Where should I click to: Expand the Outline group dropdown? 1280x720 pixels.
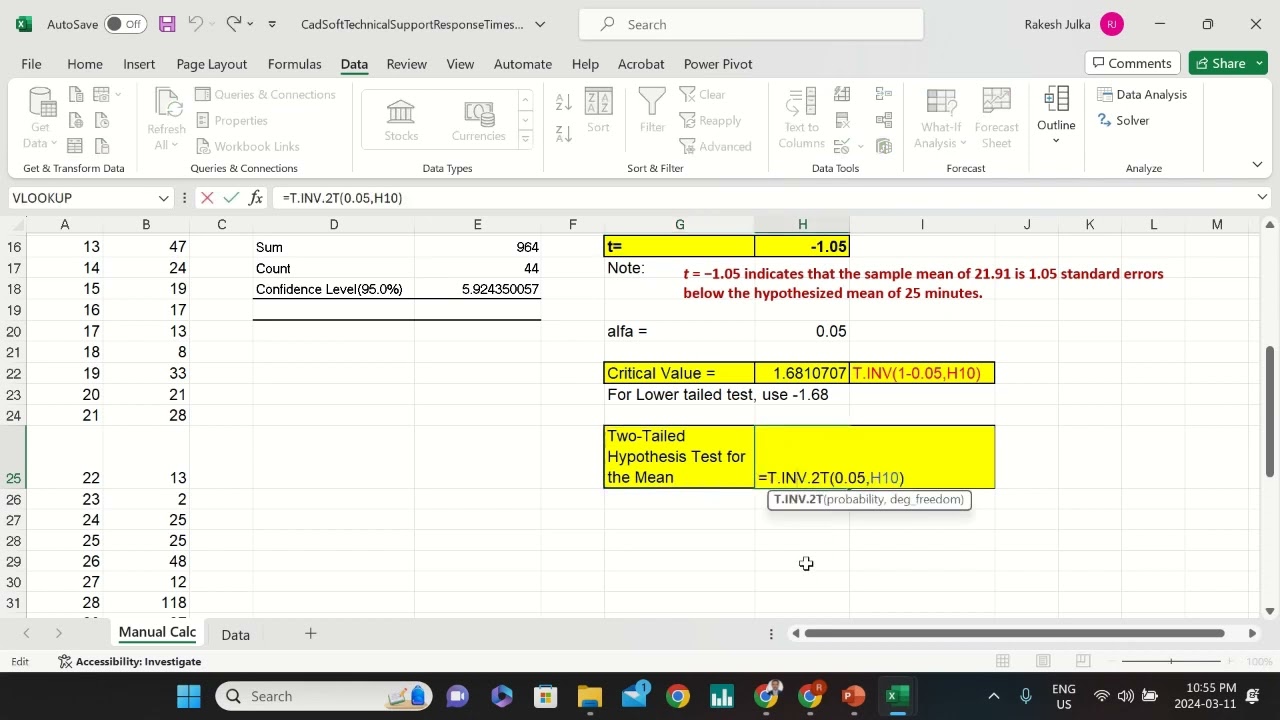(x=1056, y=140)
